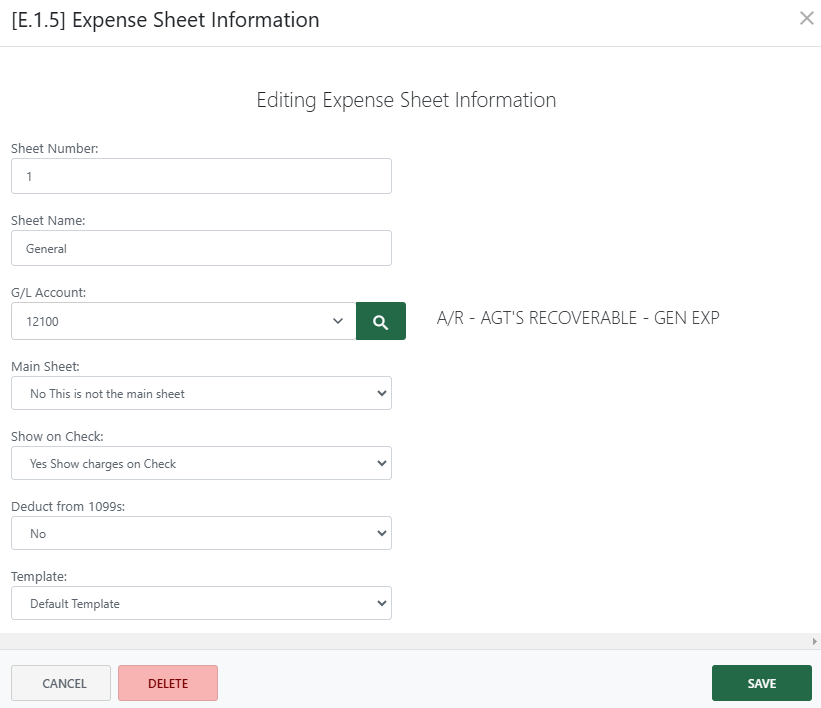Expand the Main Sheet dropdown

pyautogui.click(x=201, y=393)
